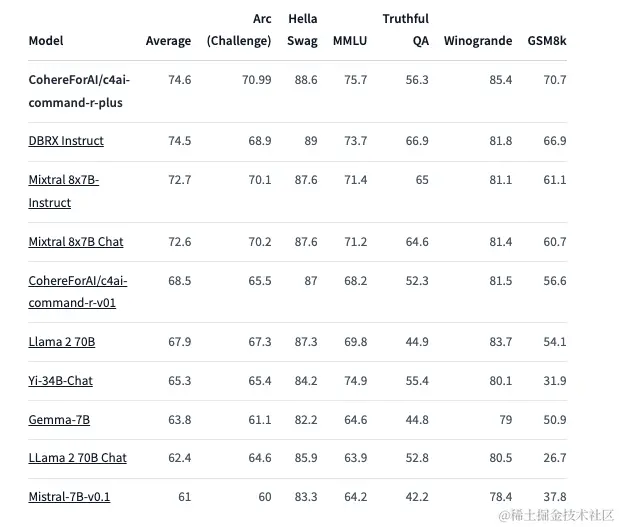Image resolution: width=619 pixels, height=527 pixels.
Task: Click the Model column header
Action: pyautogui.click(x=46, y=41)
